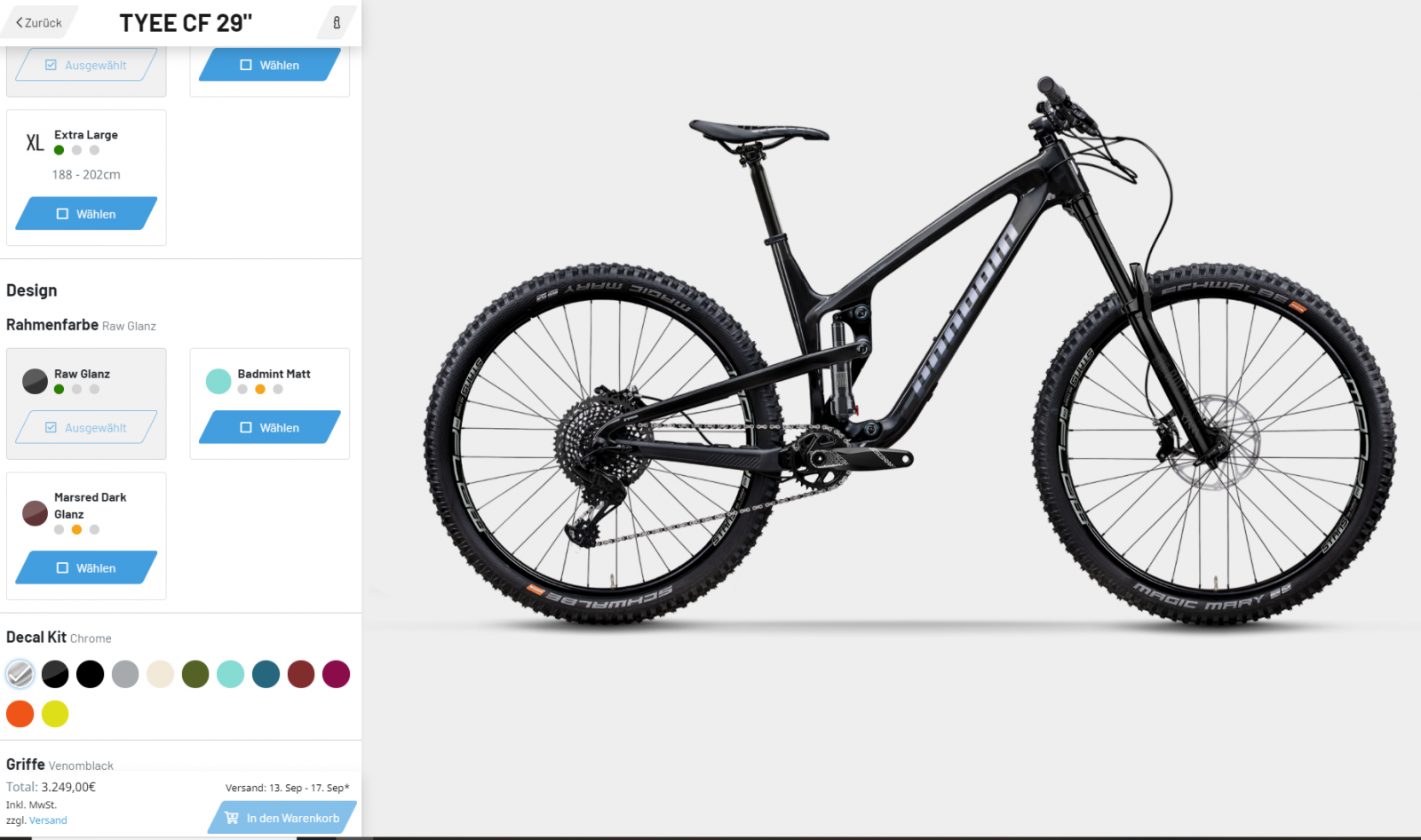
Task: Check Wählen for Marsred Dark Glanz
Action: tap(86, 567)
